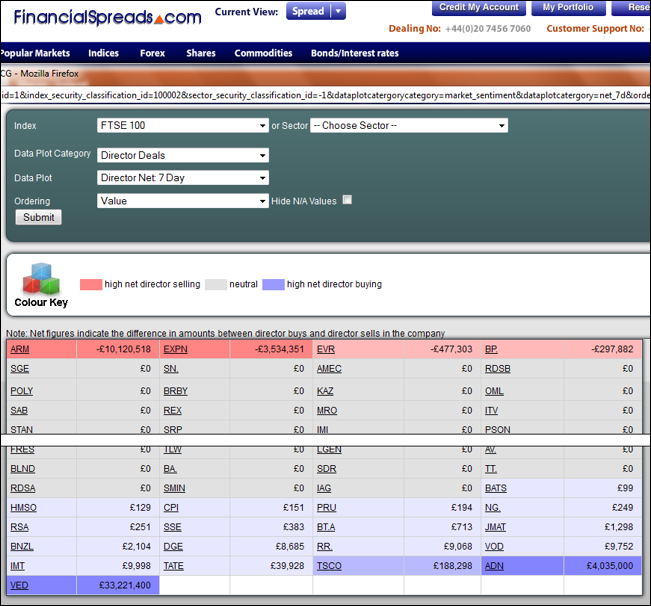Click the £33,221,400 value cell
651x606 pixels.
118,585
